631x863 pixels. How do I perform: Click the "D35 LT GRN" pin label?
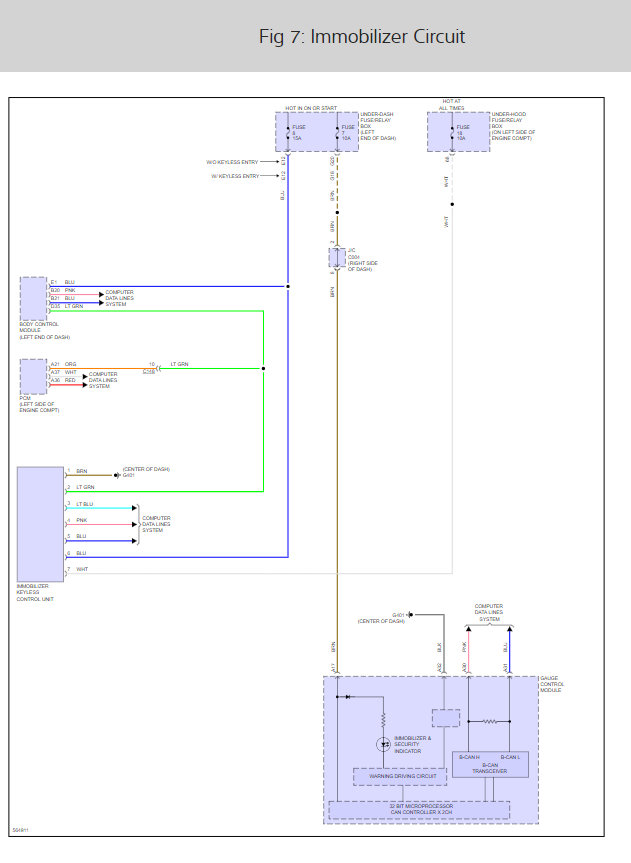(x=67, y=306)
